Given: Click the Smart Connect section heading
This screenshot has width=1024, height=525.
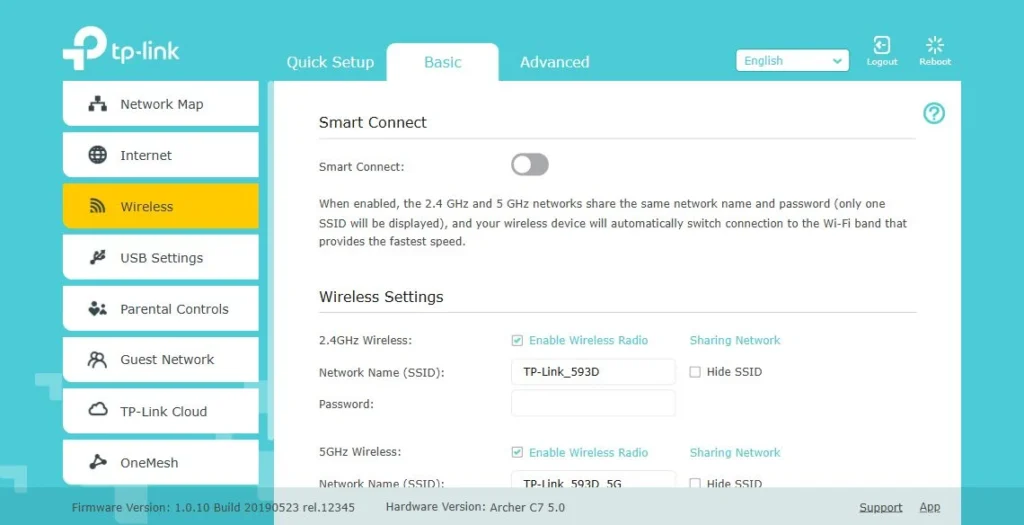Looking at the screenshot, I should pos(372,122).
